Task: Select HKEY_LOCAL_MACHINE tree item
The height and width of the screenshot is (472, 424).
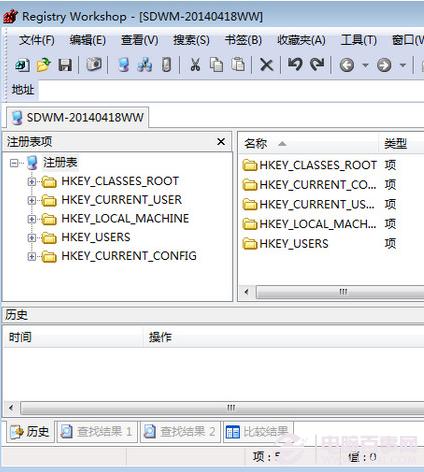Action: 125,218
